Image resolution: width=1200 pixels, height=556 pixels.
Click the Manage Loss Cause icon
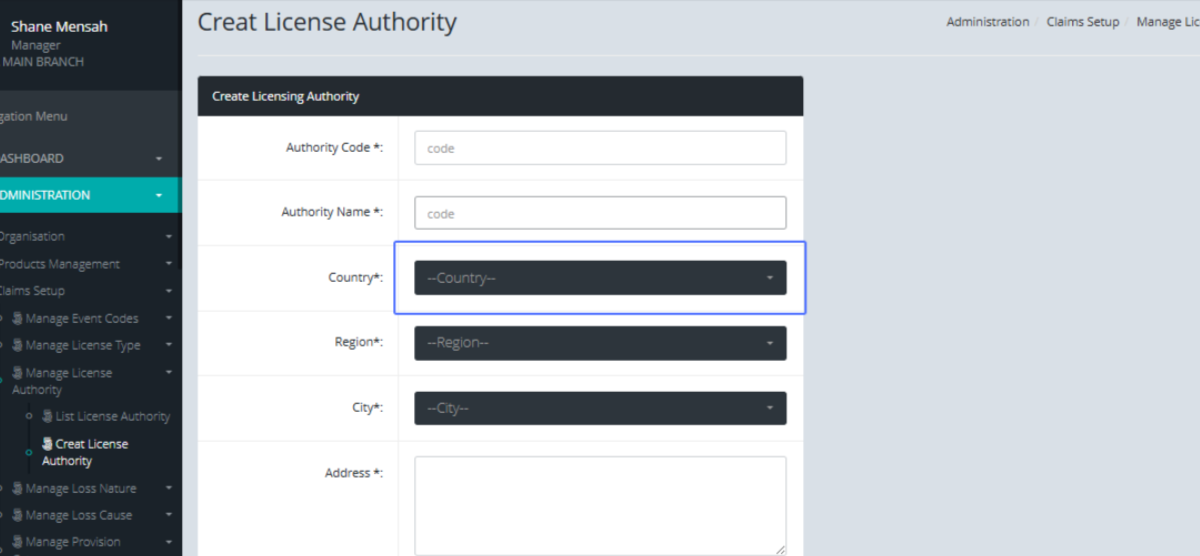tap(17, 515)
